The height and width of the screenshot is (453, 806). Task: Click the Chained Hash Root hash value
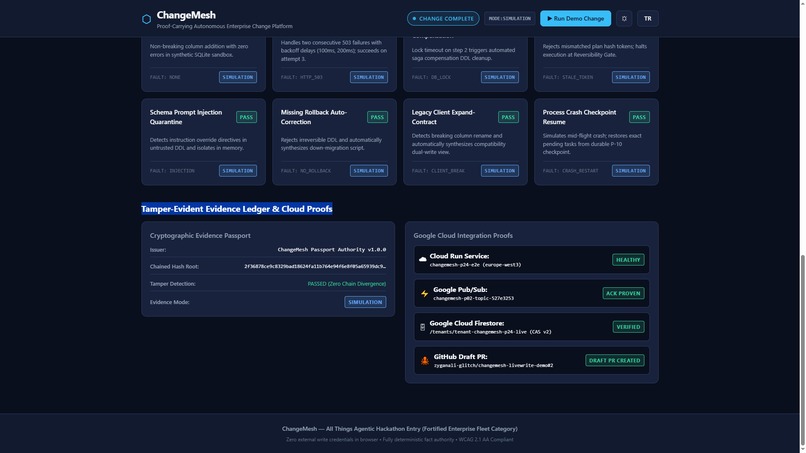pyautogui.click(x=315, y=266)
